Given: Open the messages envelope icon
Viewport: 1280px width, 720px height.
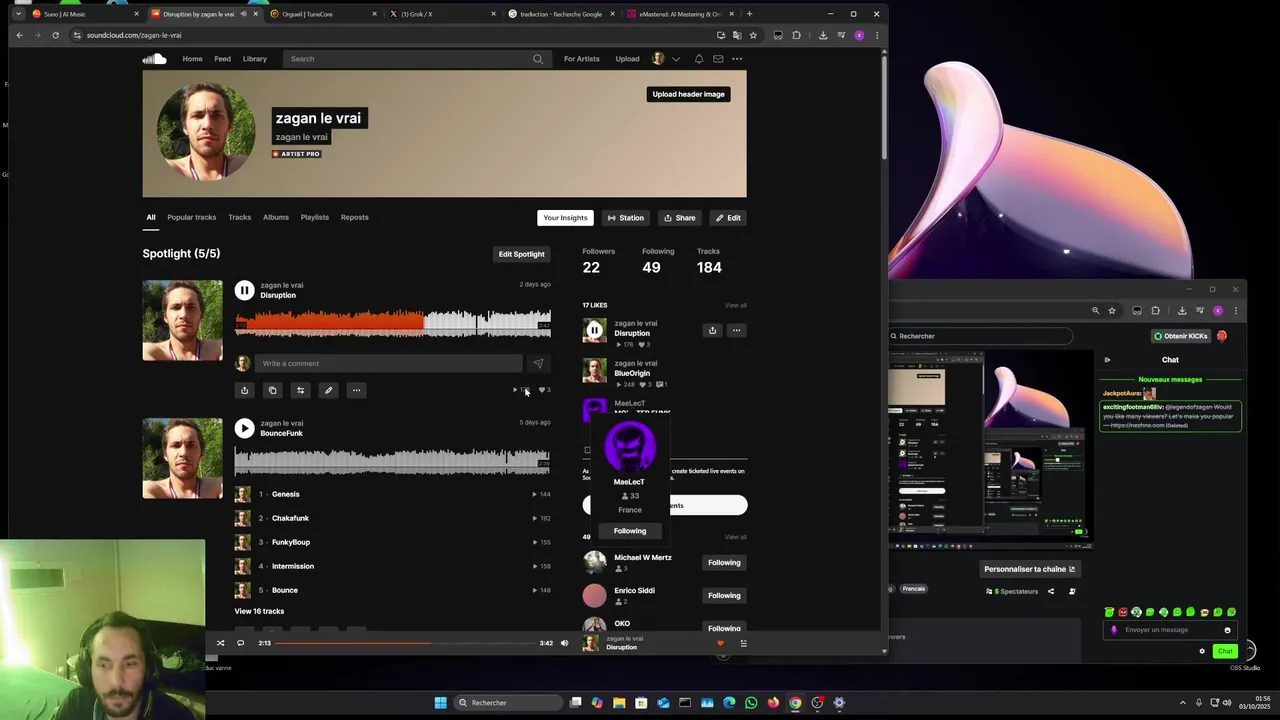Looking at the screenshot, I should tap(718, 59).
